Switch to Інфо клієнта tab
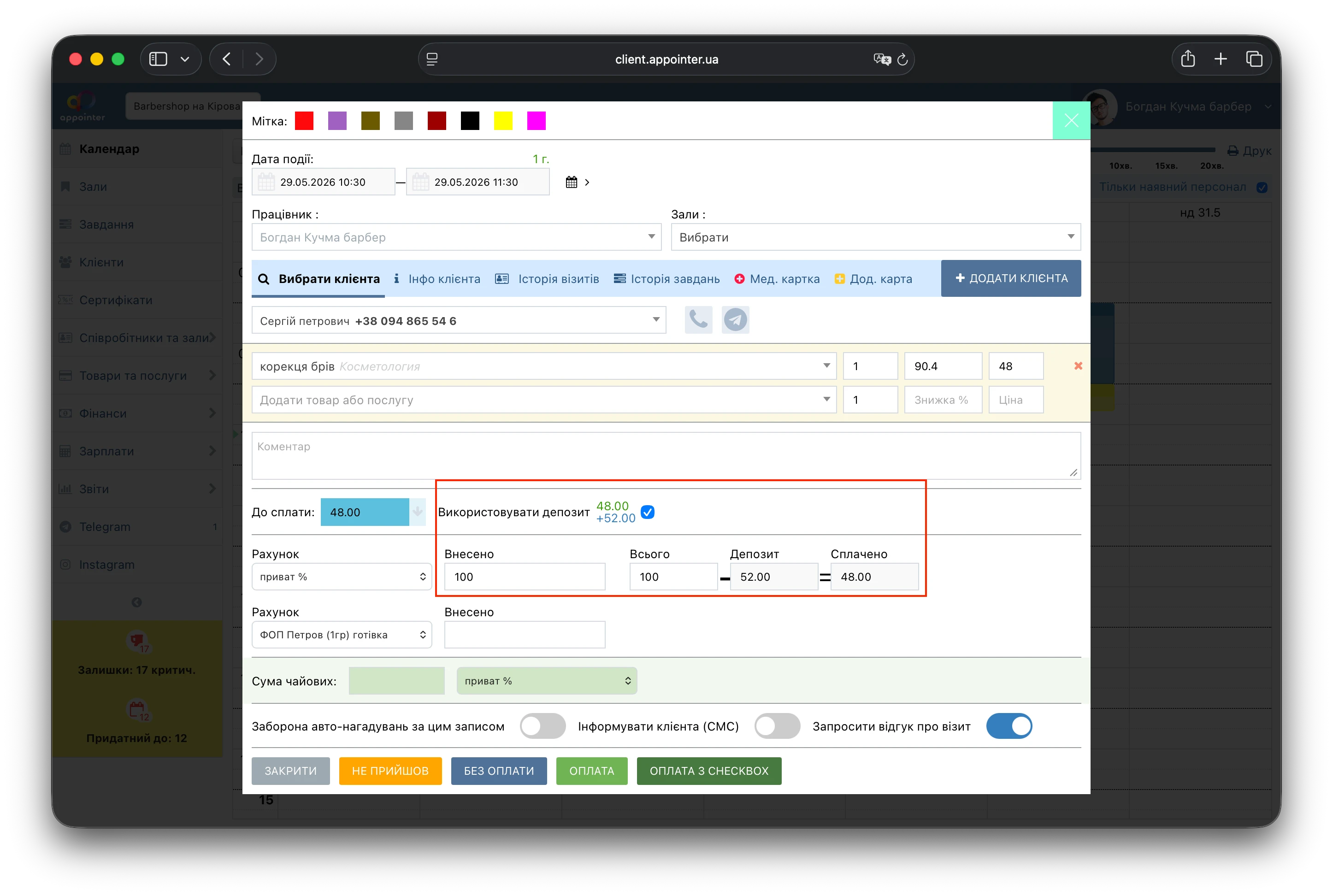 pyautogui.click(x=437, y=279)
